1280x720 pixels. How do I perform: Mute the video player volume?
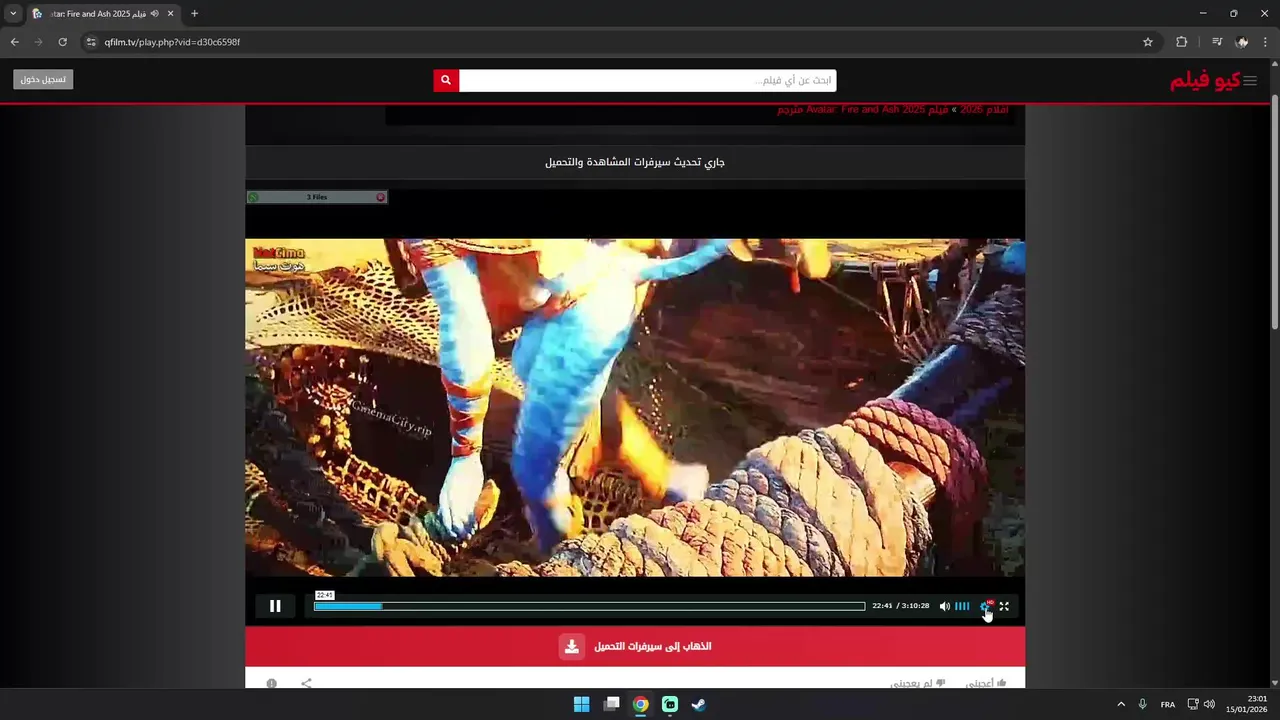[944, 606]
